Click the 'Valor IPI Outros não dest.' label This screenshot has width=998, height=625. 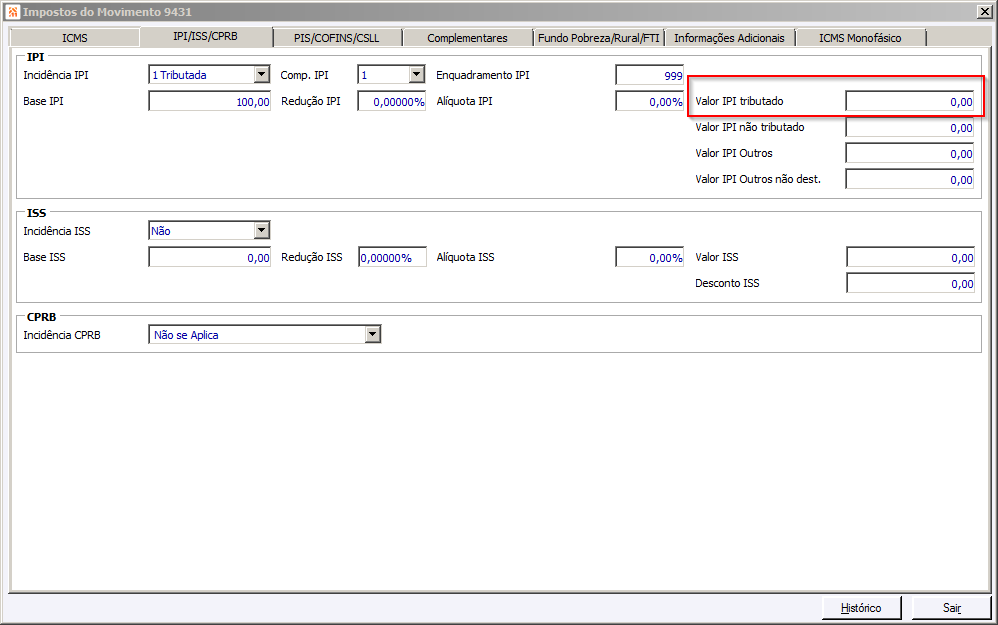coord(758,179)
